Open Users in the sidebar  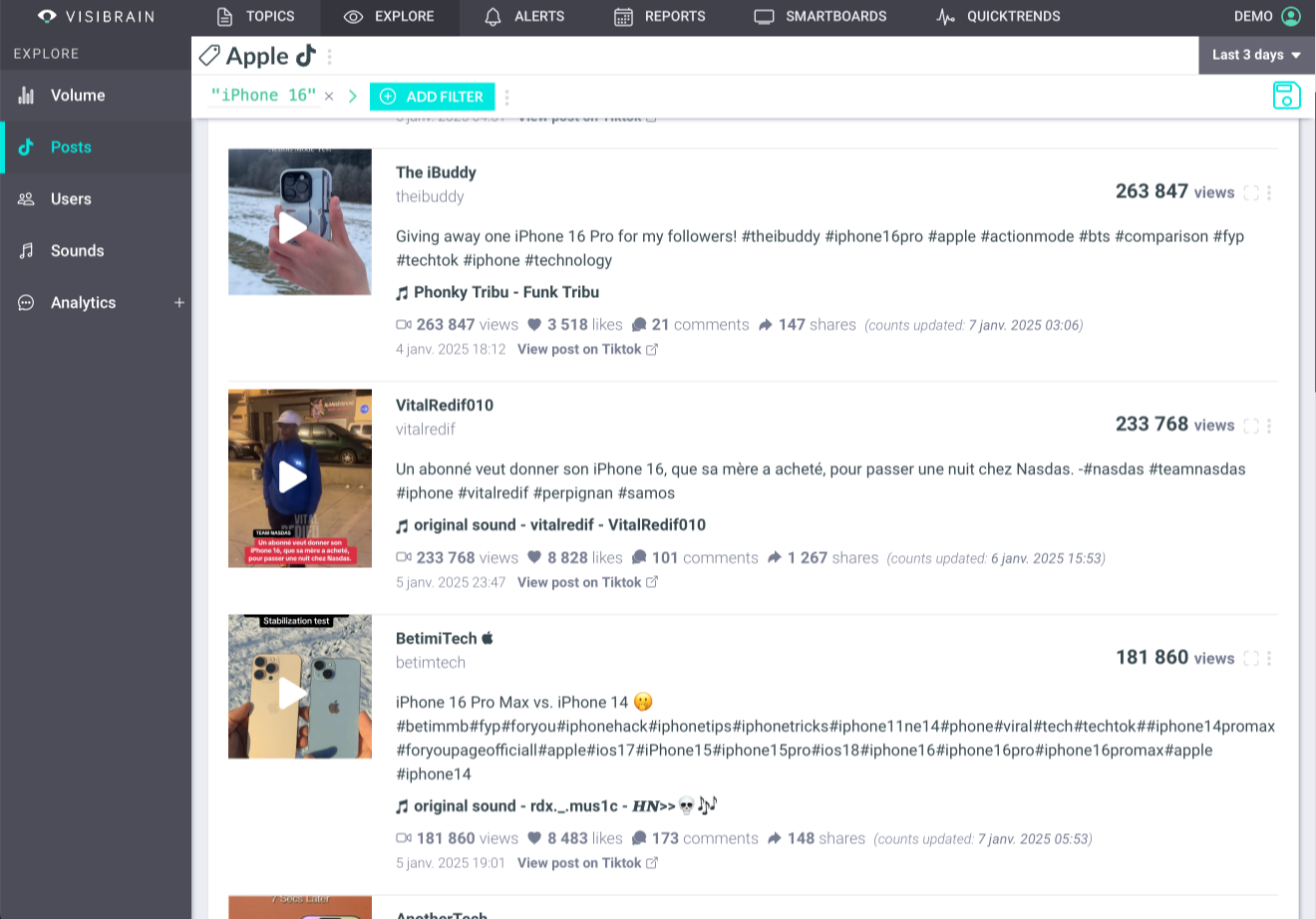[96, 199]
